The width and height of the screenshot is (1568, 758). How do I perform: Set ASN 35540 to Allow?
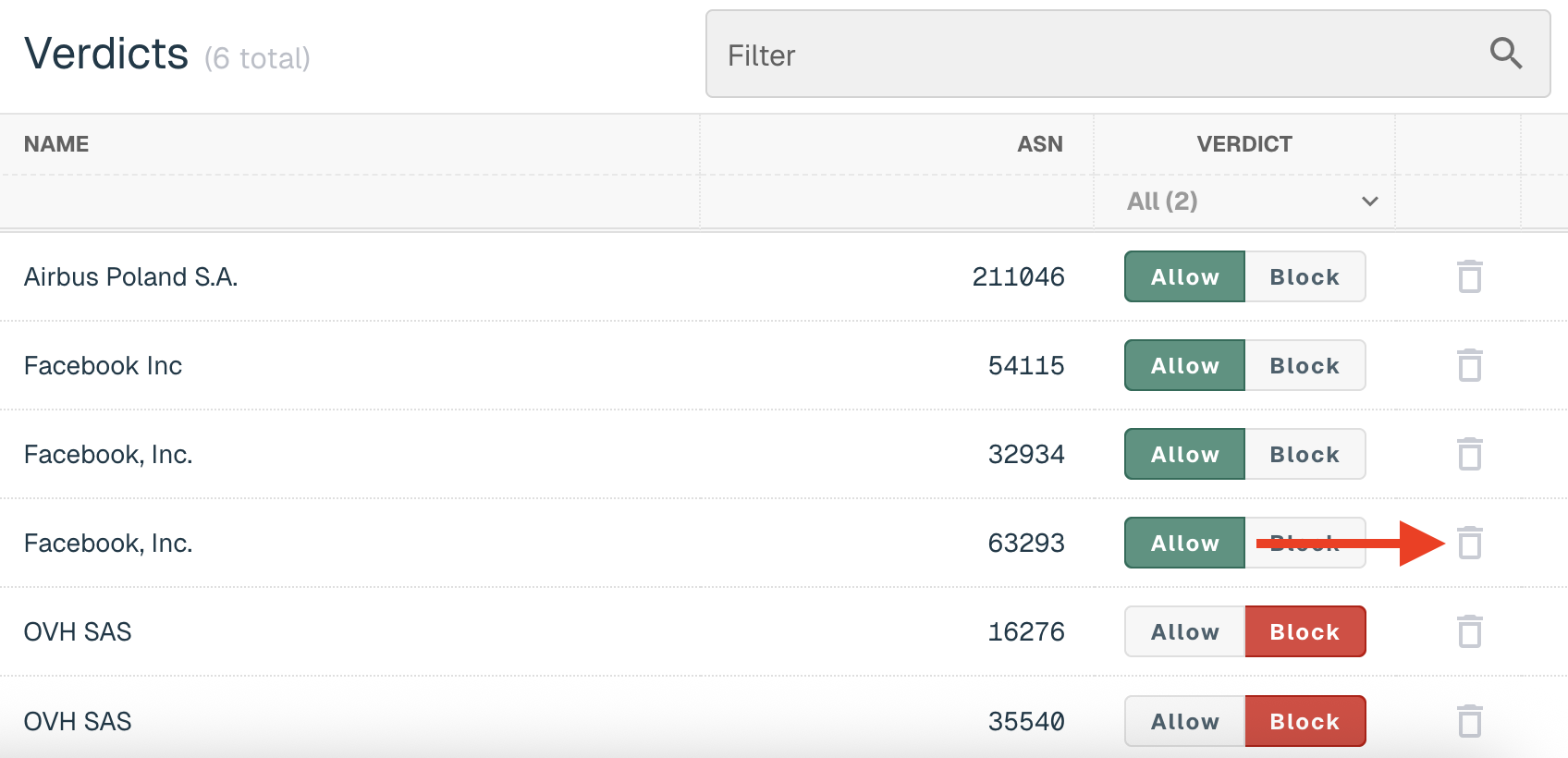click(x=1185, y=721)
